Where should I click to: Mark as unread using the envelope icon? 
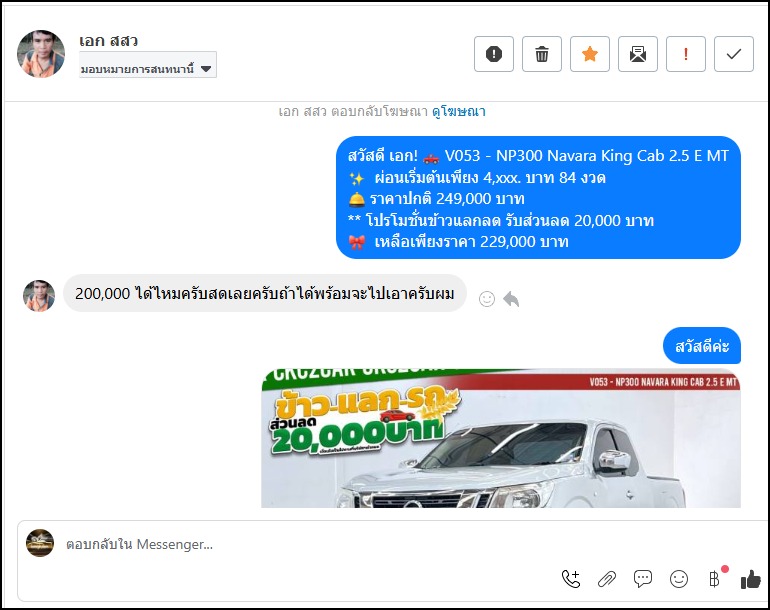click(x=637, y=54)
